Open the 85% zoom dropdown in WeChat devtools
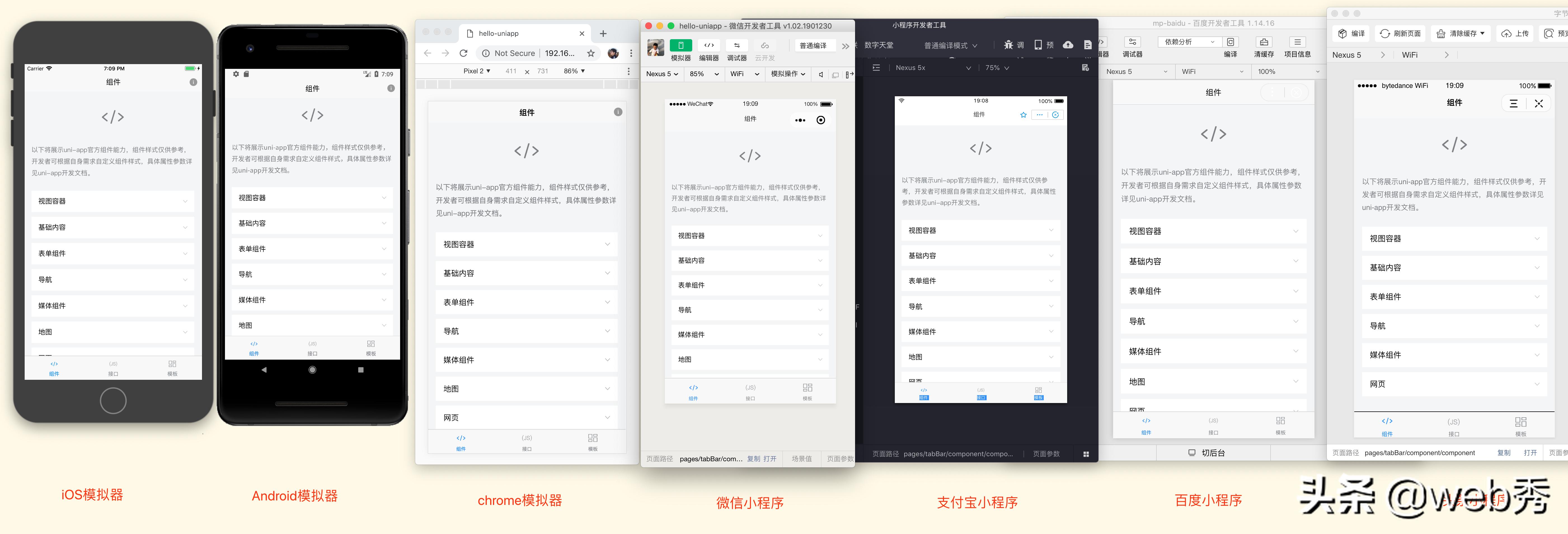 click(x=703, y=74)
